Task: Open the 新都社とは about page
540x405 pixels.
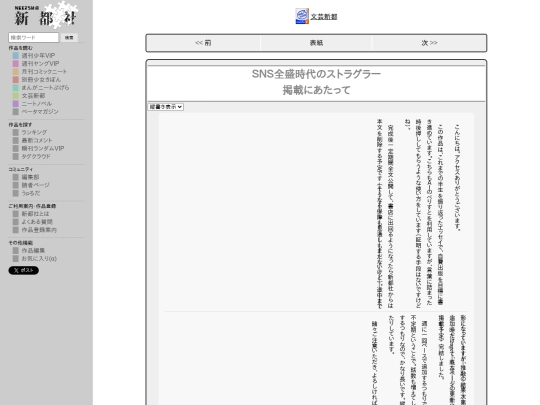Action: [x=35, y=214]
